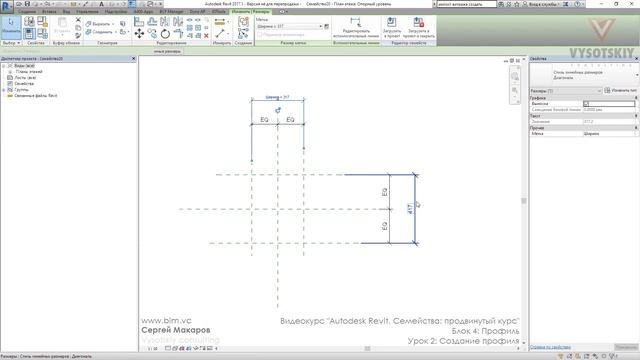640x360 pixels.
Task: Click the Move tool cross-arrows icon
Action: (139, 33)
